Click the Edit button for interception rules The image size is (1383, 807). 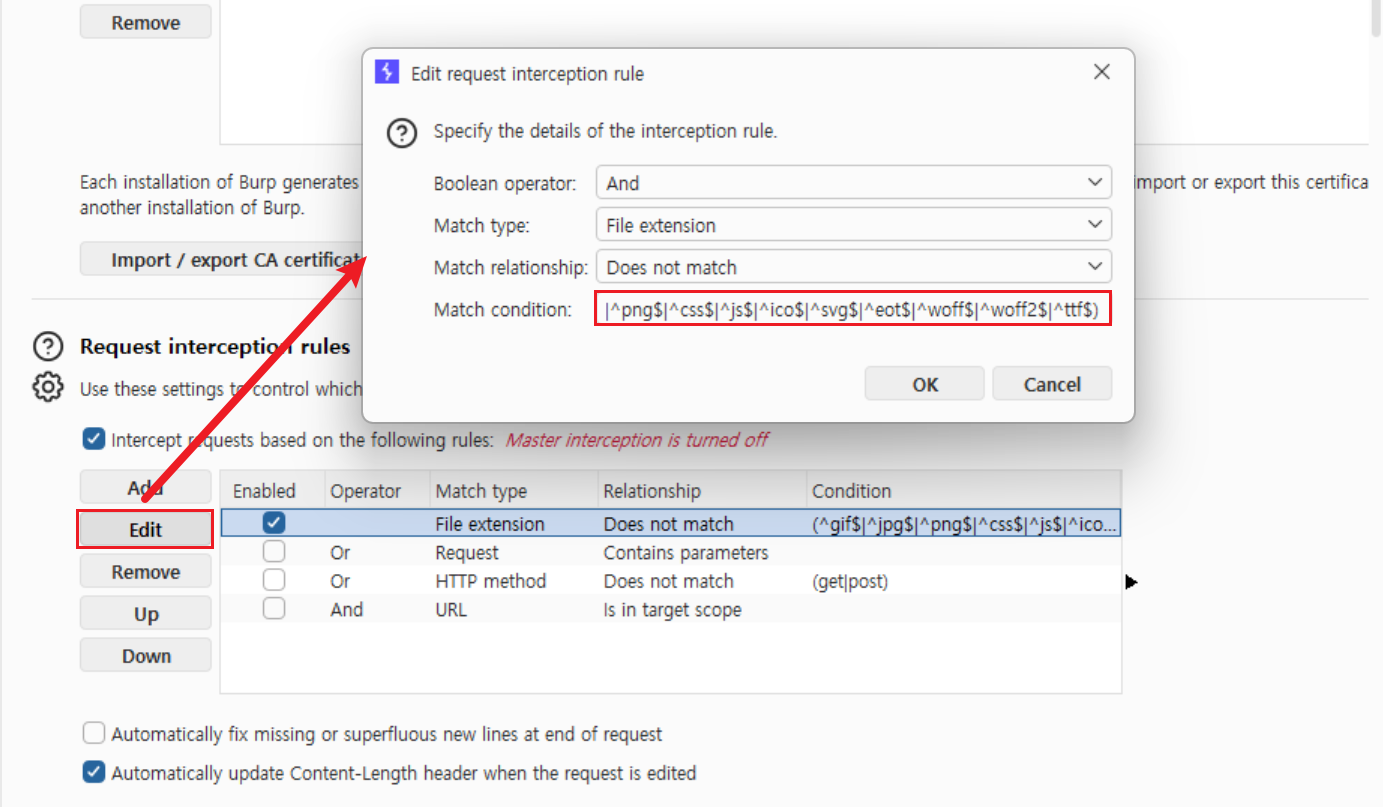click(x=145, y=529)
